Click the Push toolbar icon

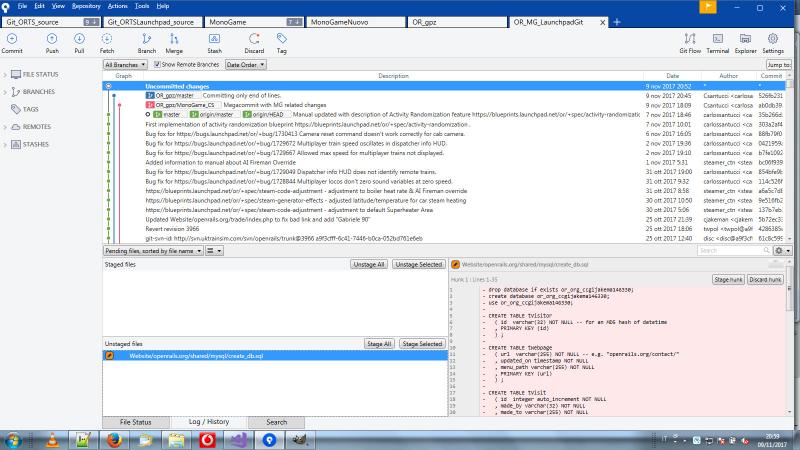coord(52,43)
